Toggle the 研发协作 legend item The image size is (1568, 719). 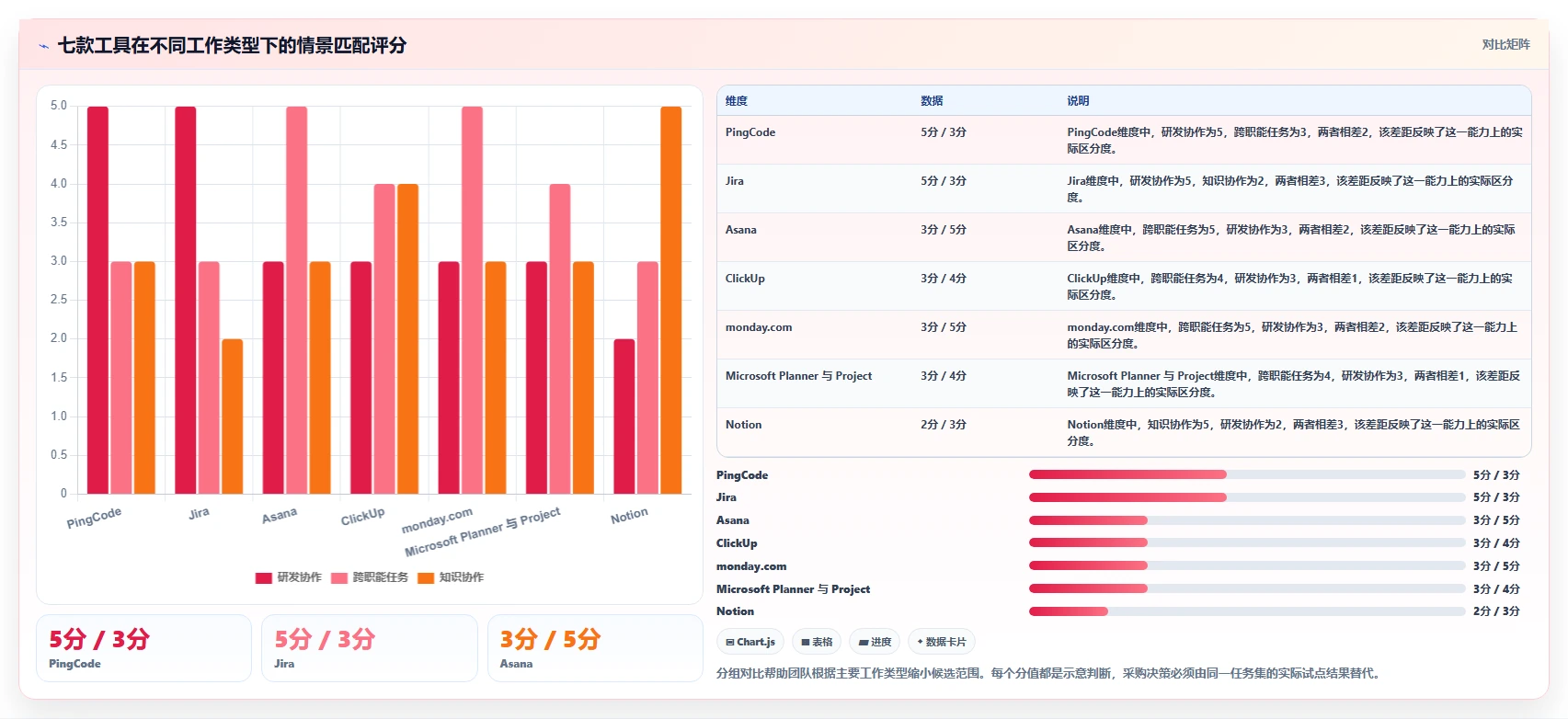coord(289,577)
